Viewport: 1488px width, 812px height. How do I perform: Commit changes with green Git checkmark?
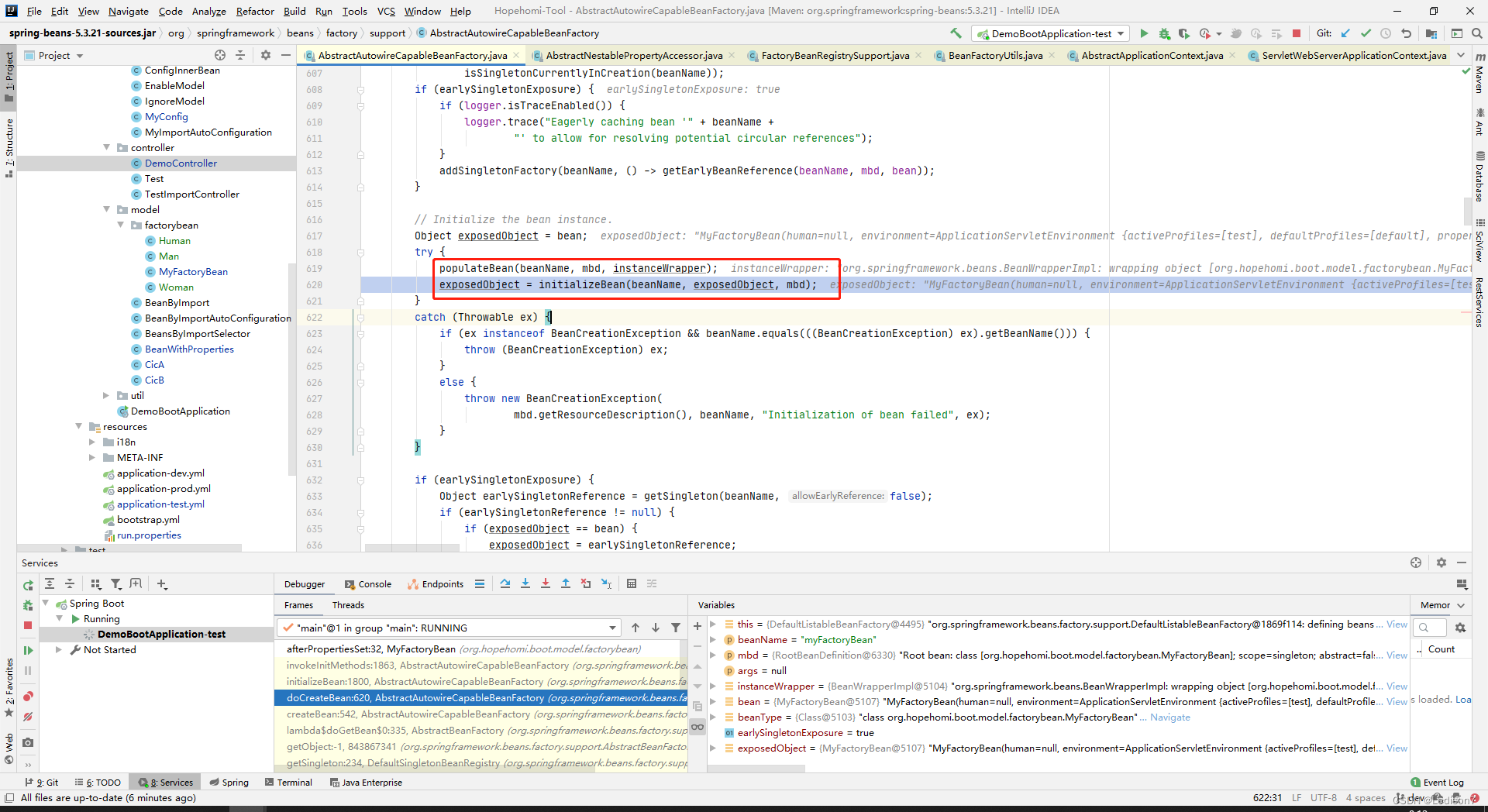click(x=1366, y=33)
